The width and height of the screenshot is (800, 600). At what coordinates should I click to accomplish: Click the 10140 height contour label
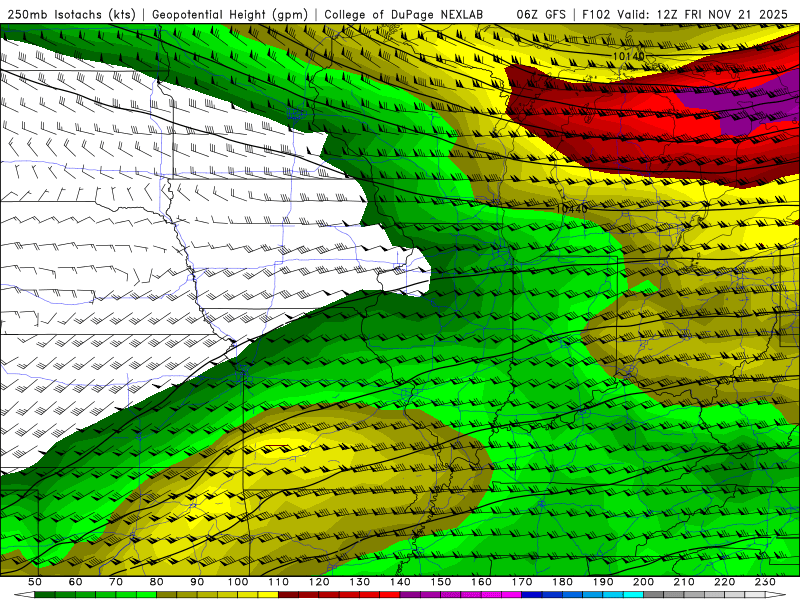tap(628, 56)
